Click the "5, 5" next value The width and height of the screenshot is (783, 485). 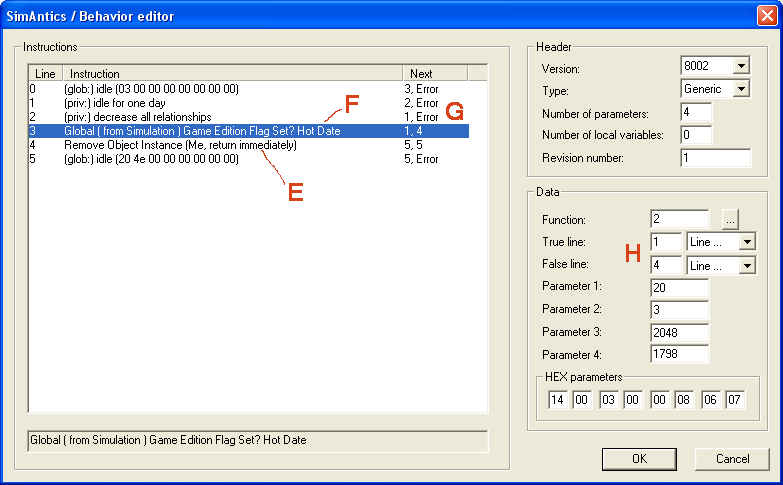[x=413, y=145]
